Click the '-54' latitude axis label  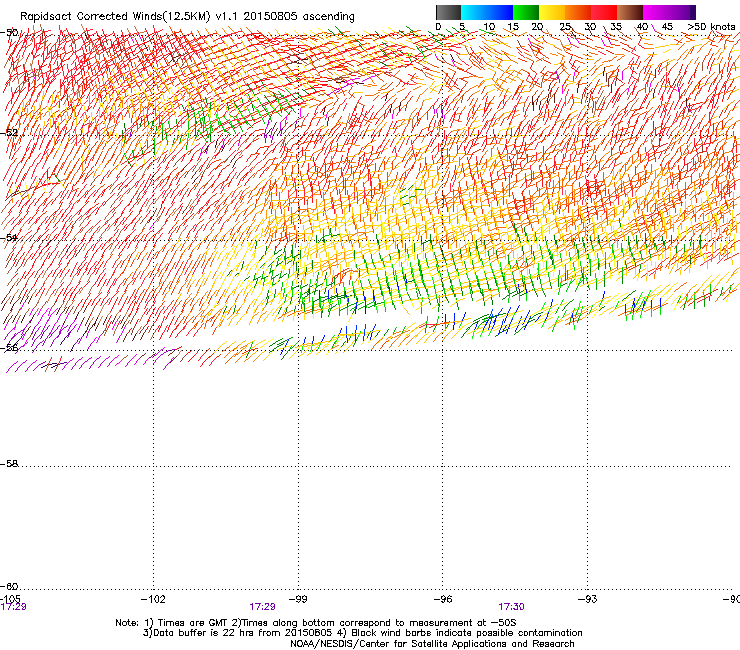9,237
